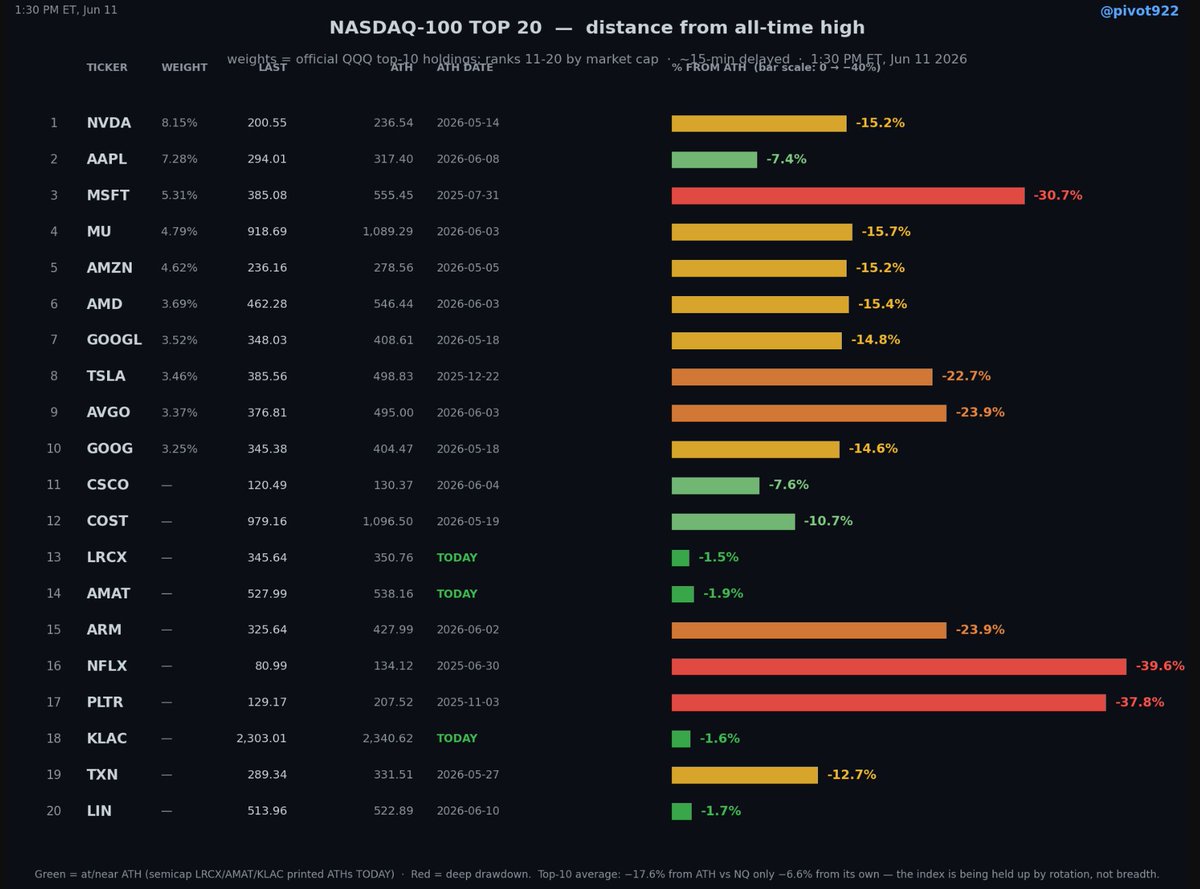Viewport: 1200px width, 889px height.
Task: Click the LRCX ticker
Action: (107, 558)
